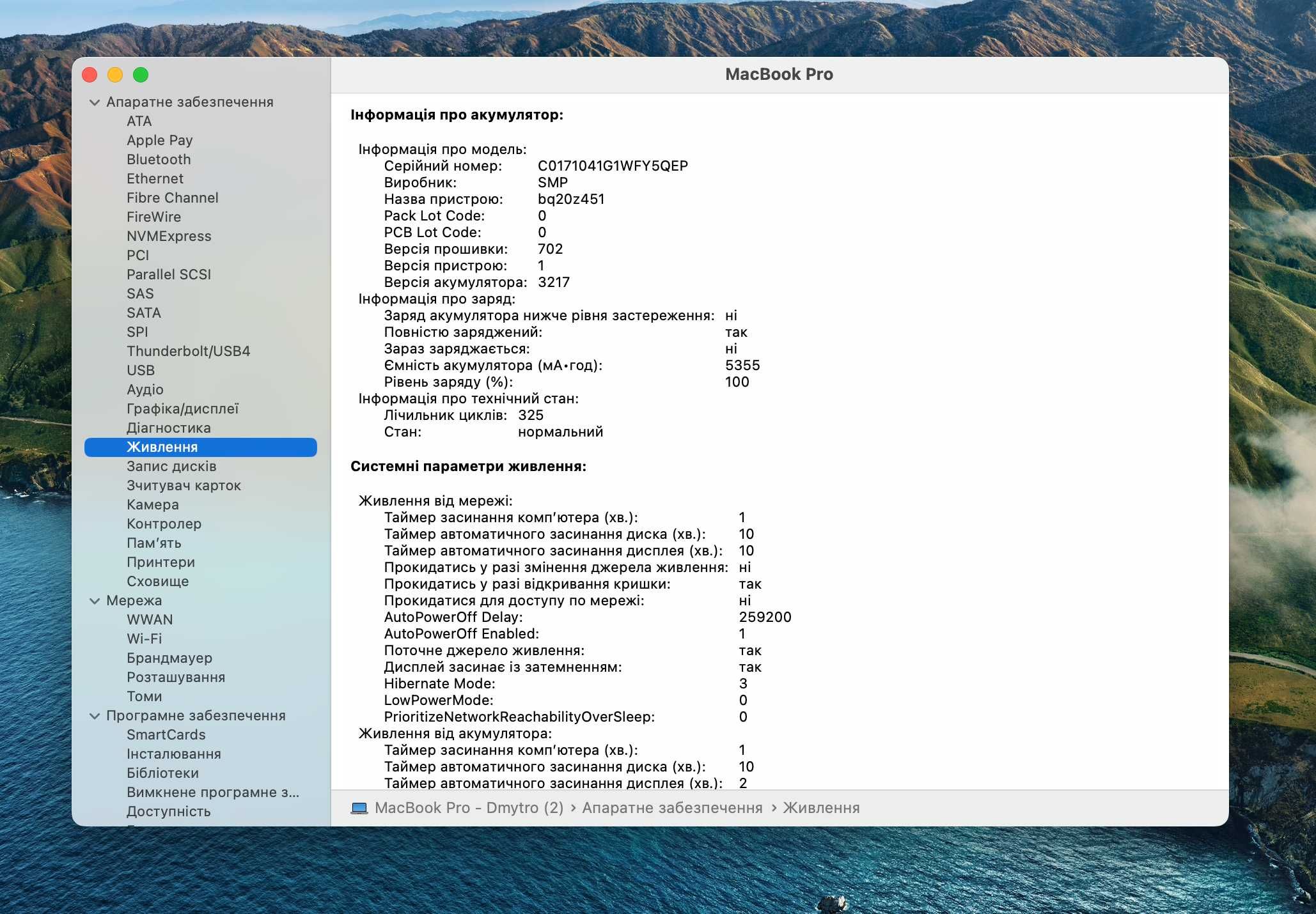Select Графіка/дисплеї in sidebar
Viewport: 1316px width, 914px height.
click(x=183, y=409)
